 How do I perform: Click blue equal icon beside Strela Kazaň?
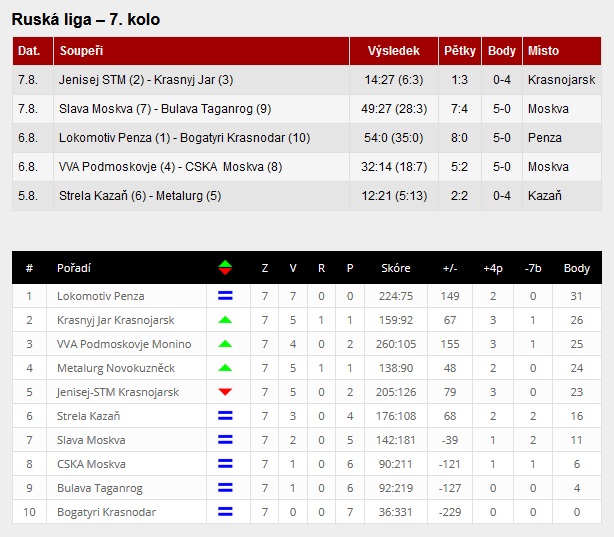pyautogui.click(x=225, y=416)
